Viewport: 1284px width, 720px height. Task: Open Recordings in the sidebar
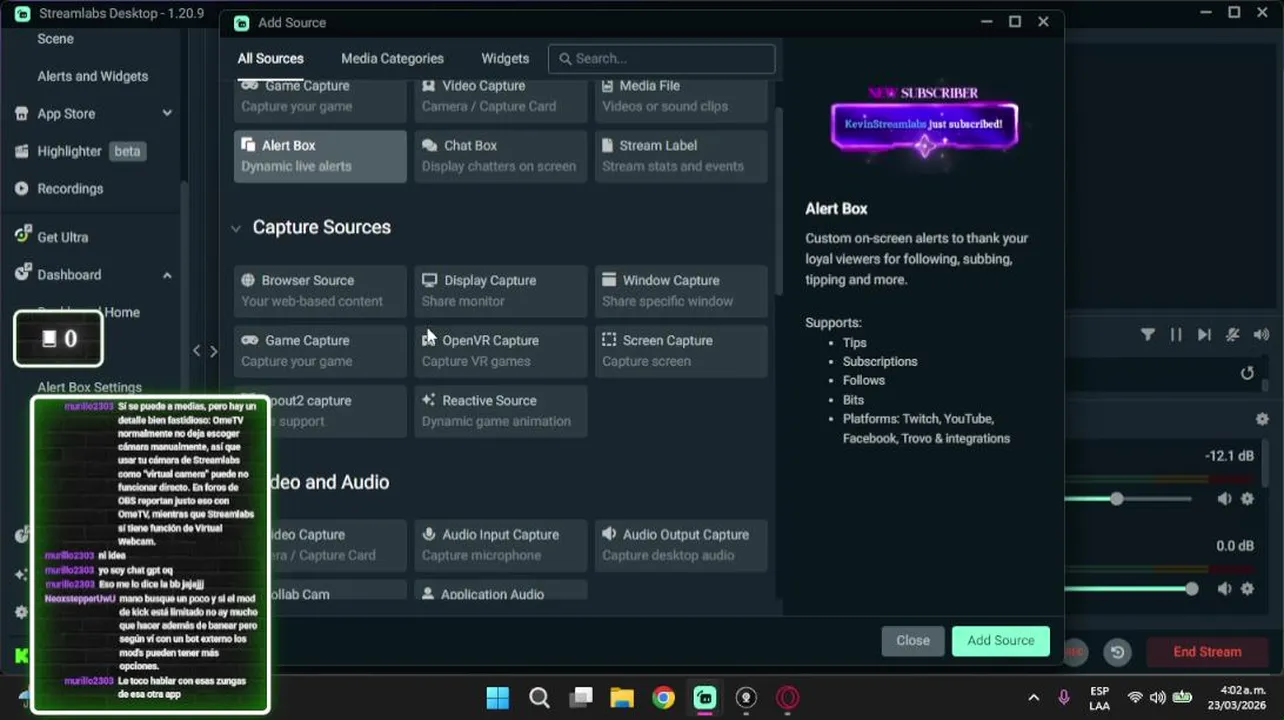point(70,188)
